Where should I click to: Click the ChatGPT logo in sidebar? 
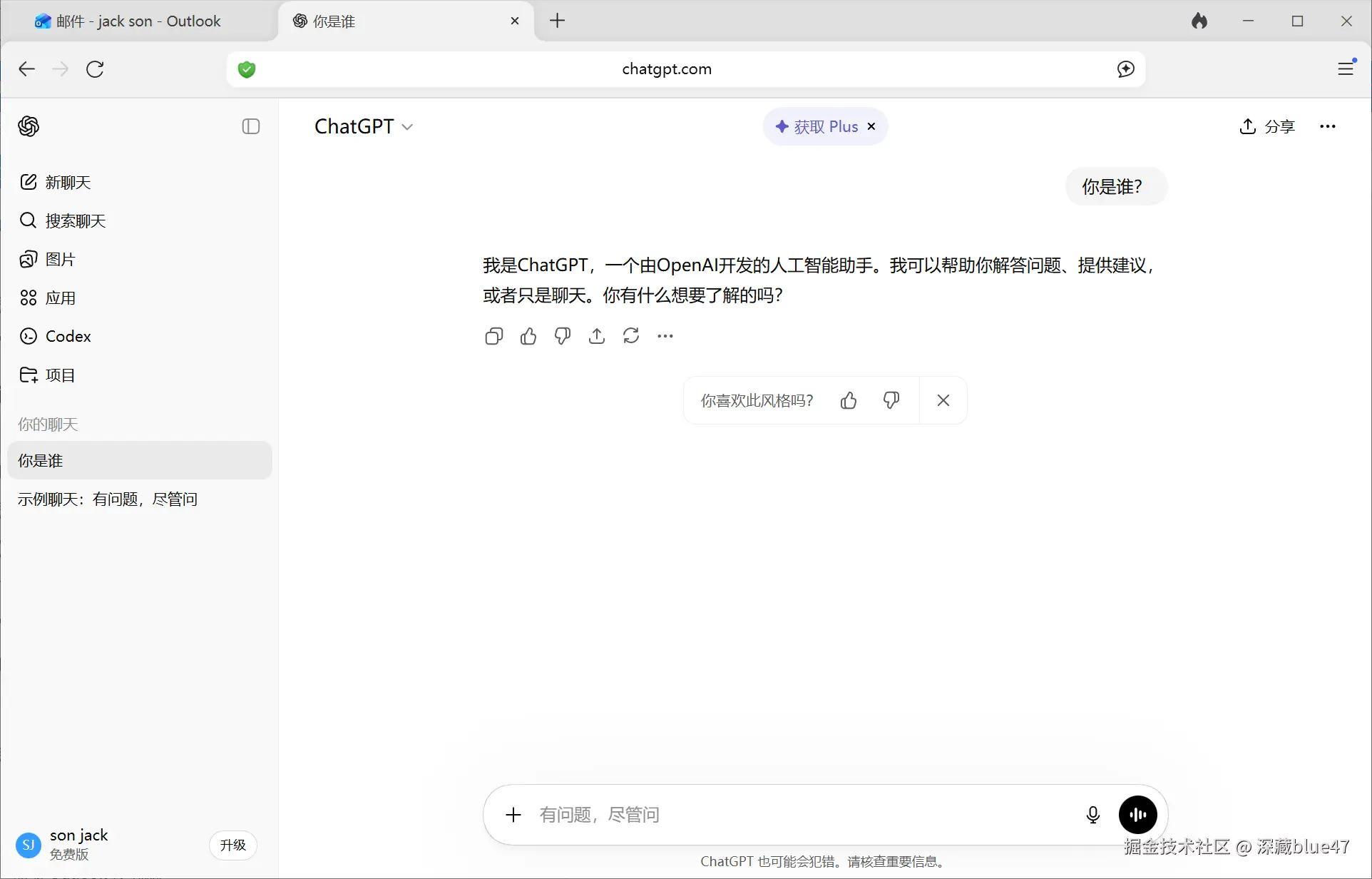coord(29,126)
